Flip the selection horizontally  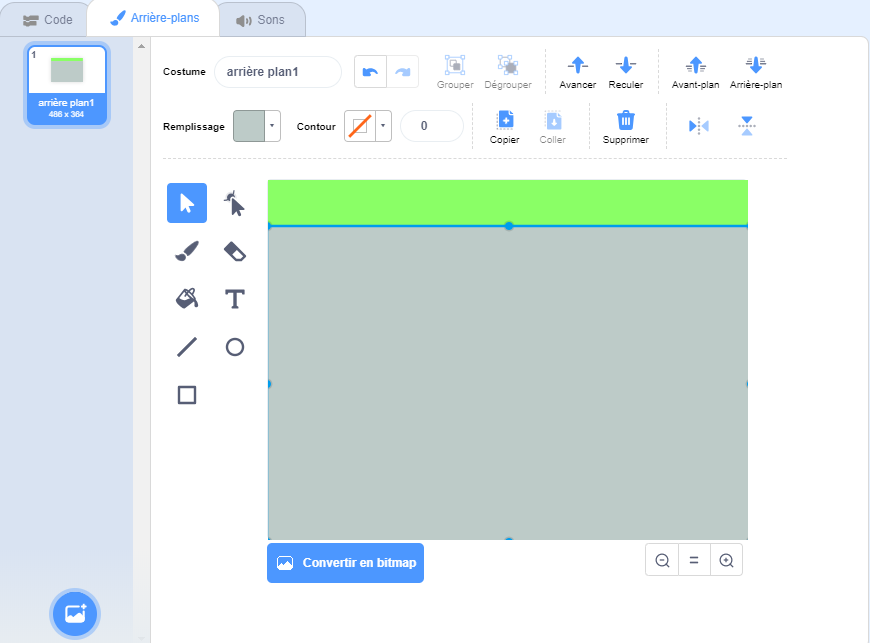698,126
